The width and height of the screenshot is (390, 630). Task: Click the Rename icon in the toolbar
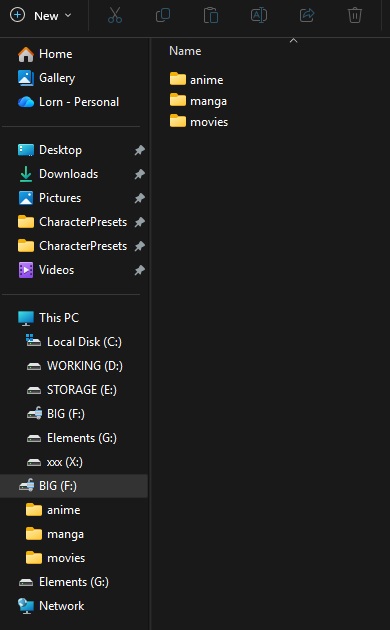click(x=259, y=16)
